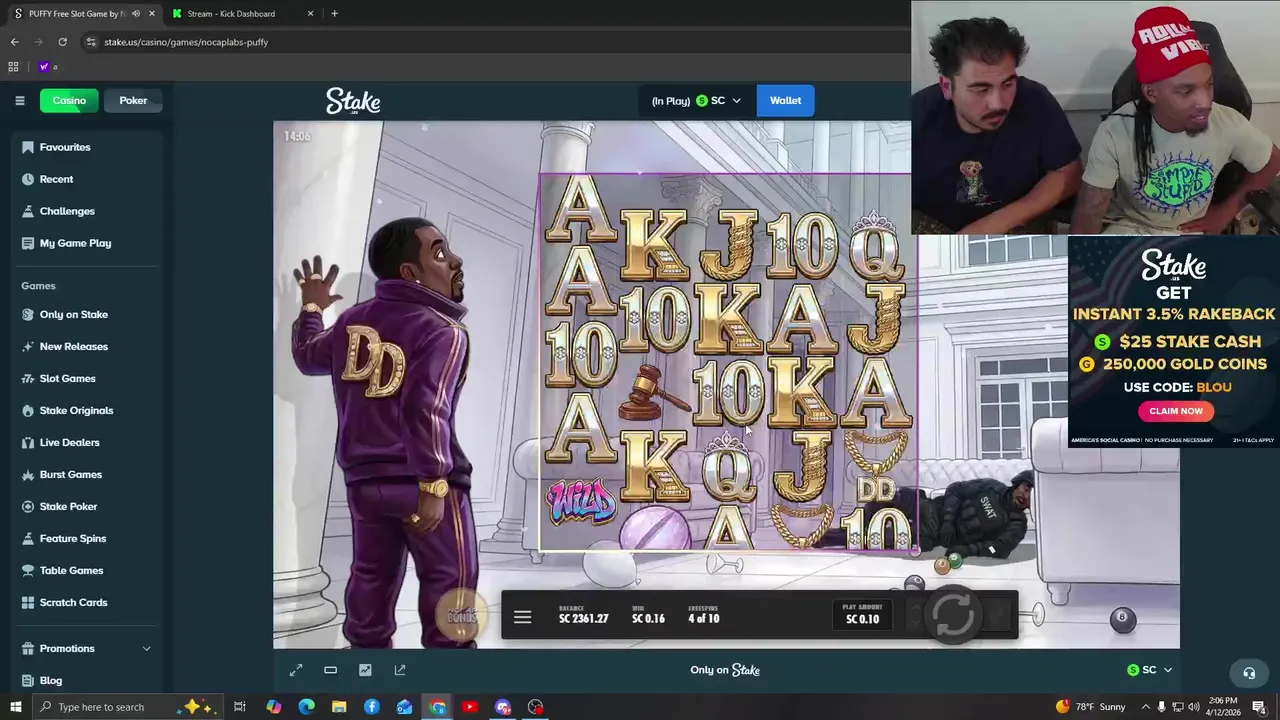Open the slot game hamburger menu
This screenshot has height=720, width=1280.
point(522,617)
